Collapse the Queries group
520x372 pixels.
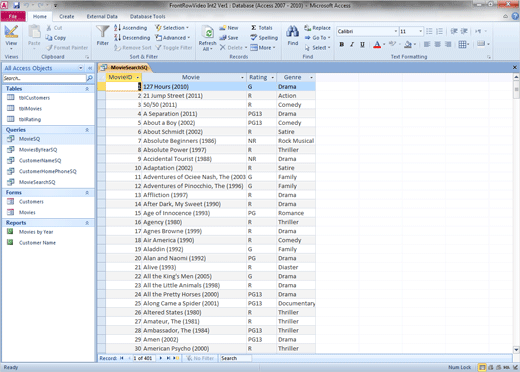[x=87, y=130]
